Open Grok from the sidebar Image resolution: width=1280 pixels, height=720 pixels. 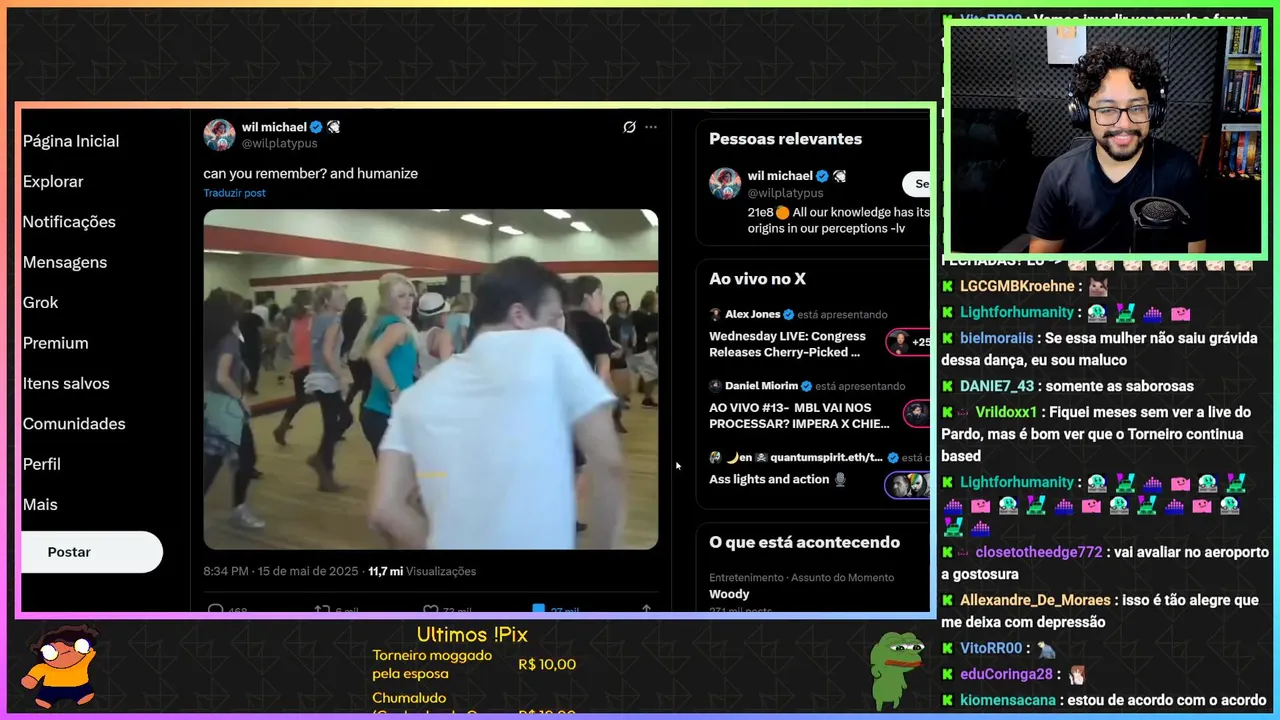(x=41, y=302)
